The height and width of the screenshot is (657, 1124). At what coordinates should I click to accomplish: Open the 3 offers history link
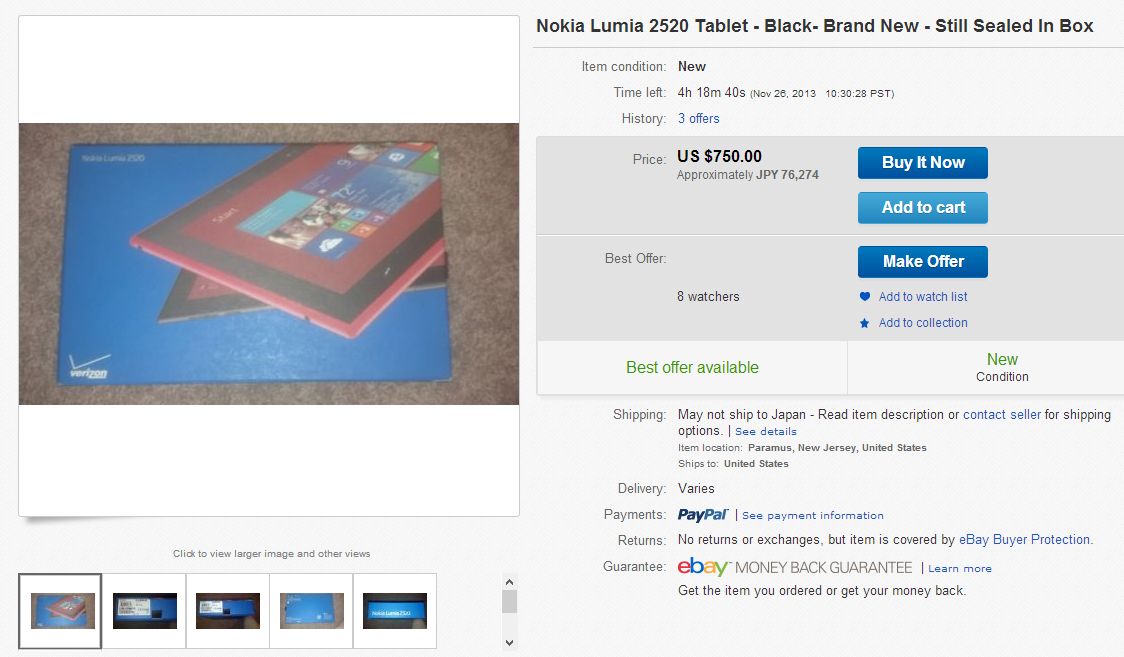pos(698,119)
